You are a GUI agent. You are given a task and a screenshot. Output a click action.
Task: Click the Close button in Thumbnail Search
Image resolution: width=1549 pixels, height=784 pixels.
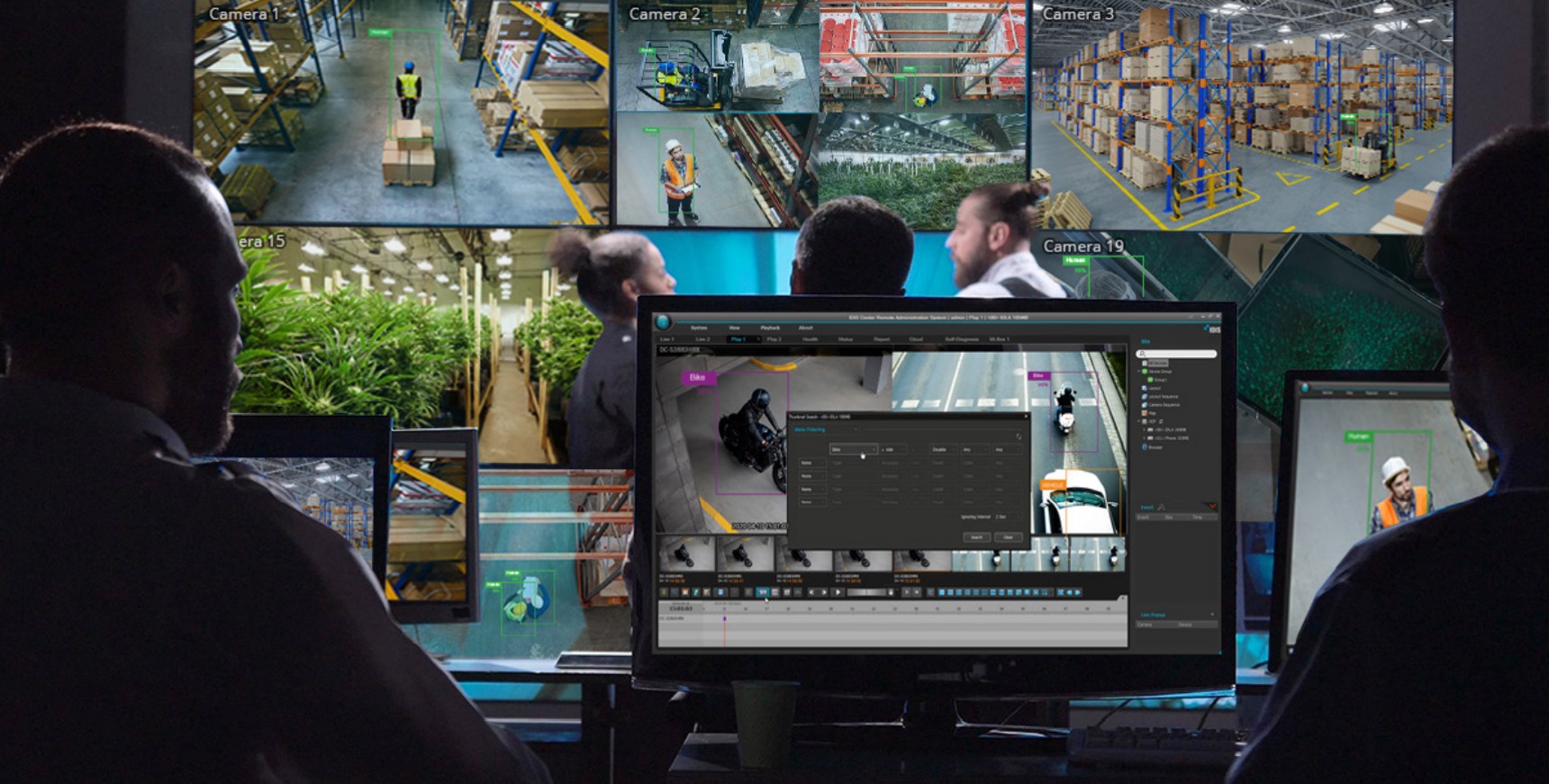click(1009, 537)
